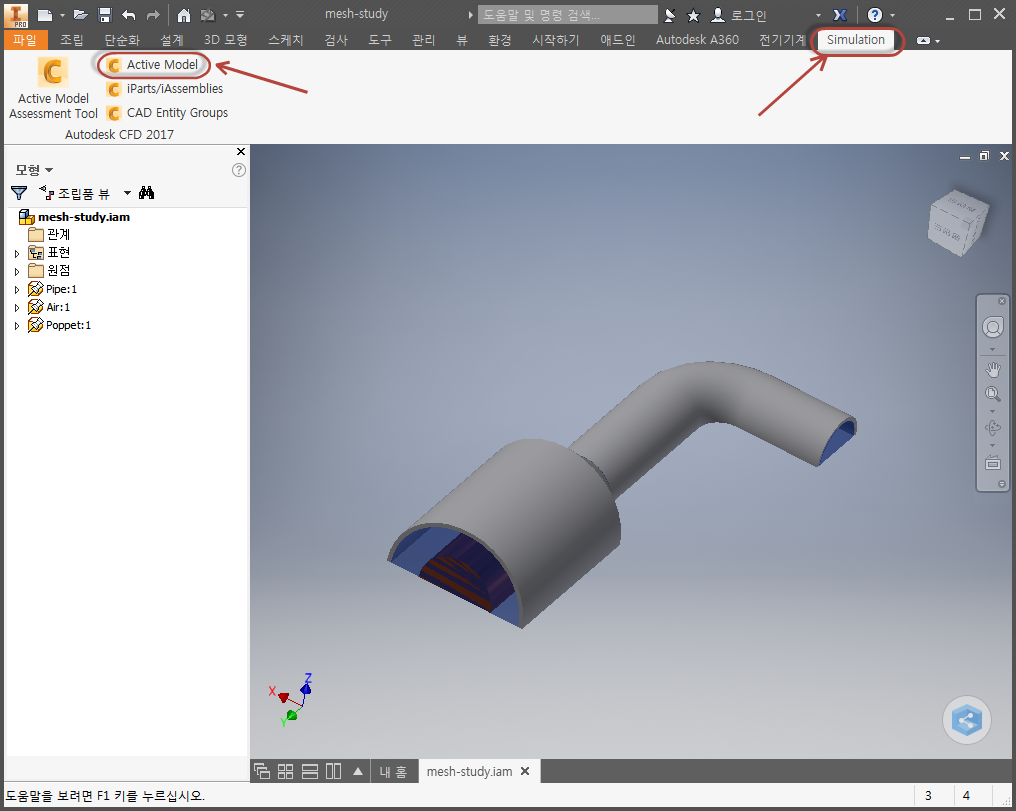
Task: Click the satellite dish communication center icon
Action: pyautogui.click(x=670, y=15)
